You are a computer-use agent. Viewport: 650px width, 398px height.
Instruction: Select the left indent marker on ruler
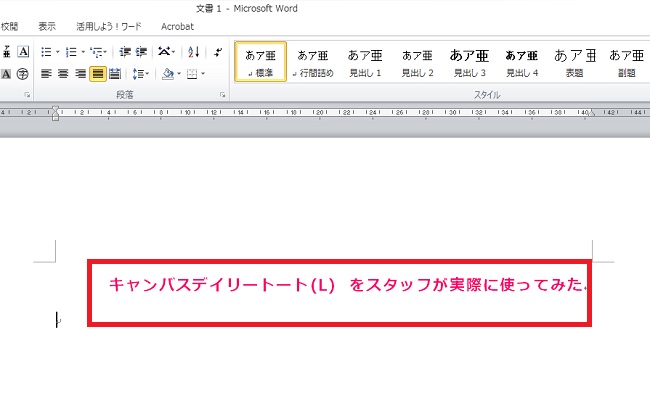click(x=55, y=118)
